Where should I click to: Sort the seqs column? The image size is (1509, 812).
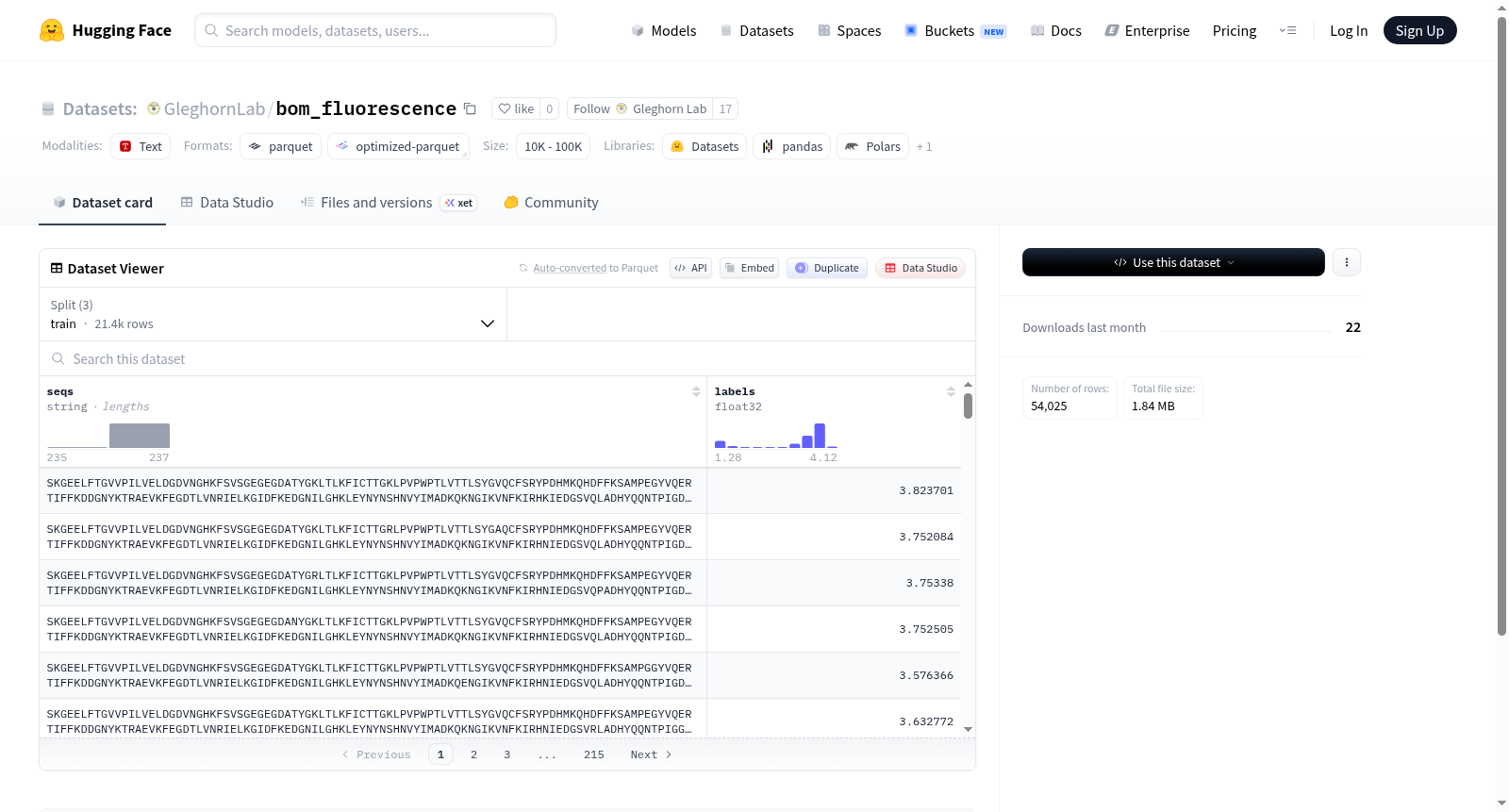[696, 391]
